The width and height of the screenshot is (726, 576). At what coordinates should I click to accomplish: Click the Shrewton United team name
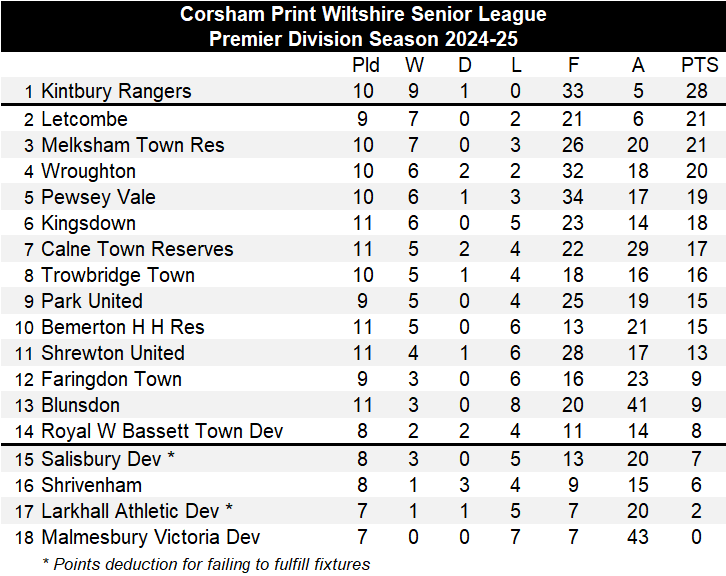(113, 353)
